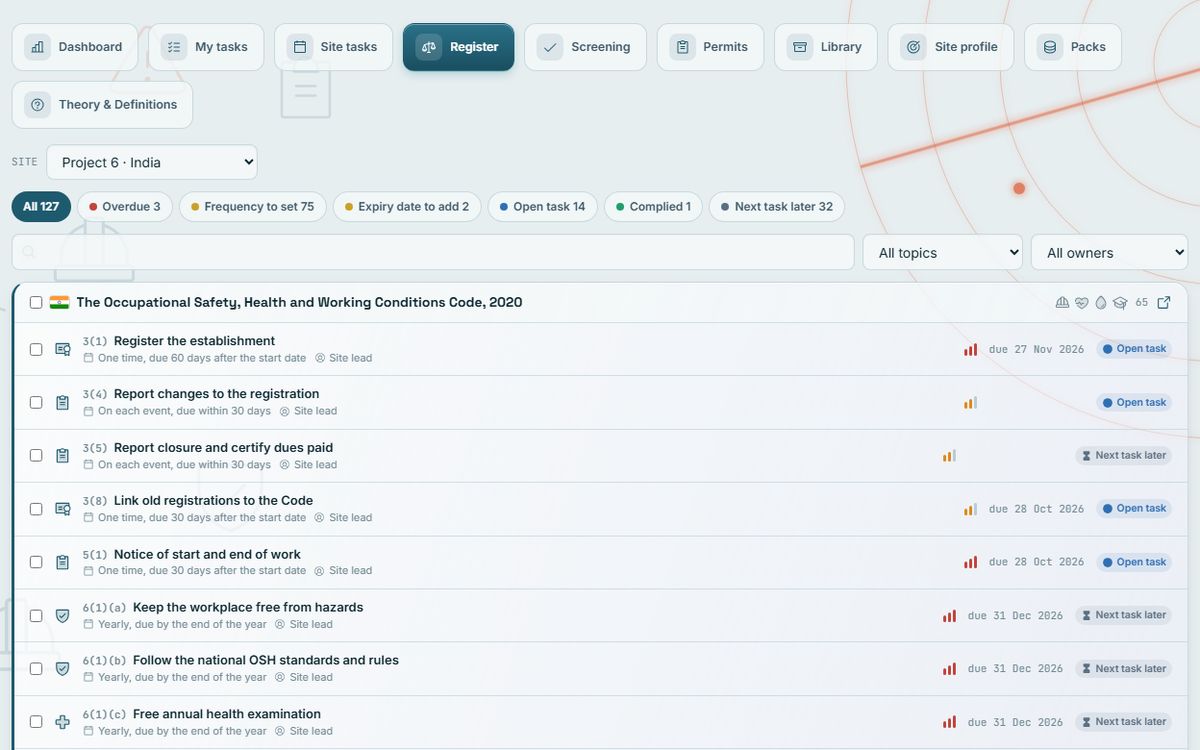The width and height of the screenshot is (1200, 750).
Task: Filter by Overdue 3
Action: (125, 207)
